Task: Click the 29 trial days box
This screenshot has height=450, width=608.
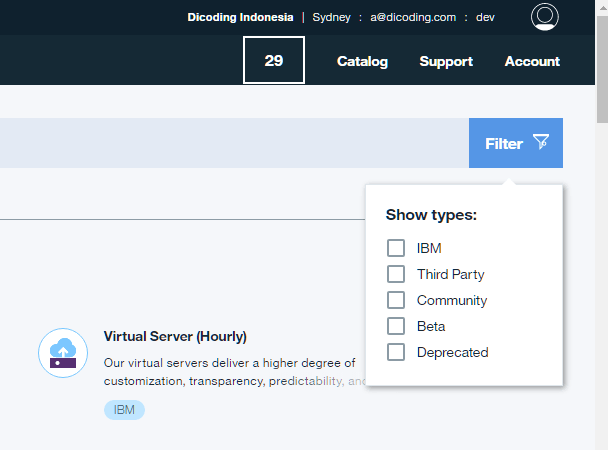Action: tap(274, 61)
